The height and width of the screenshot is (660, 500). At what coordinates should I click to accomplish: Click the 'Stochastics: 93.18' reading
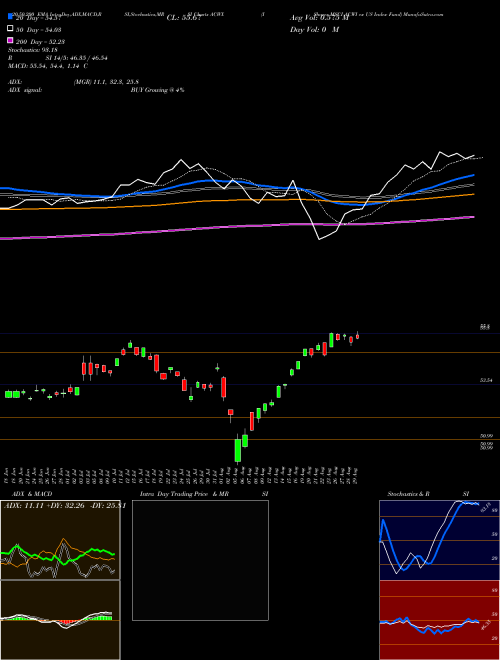[32, 50]
